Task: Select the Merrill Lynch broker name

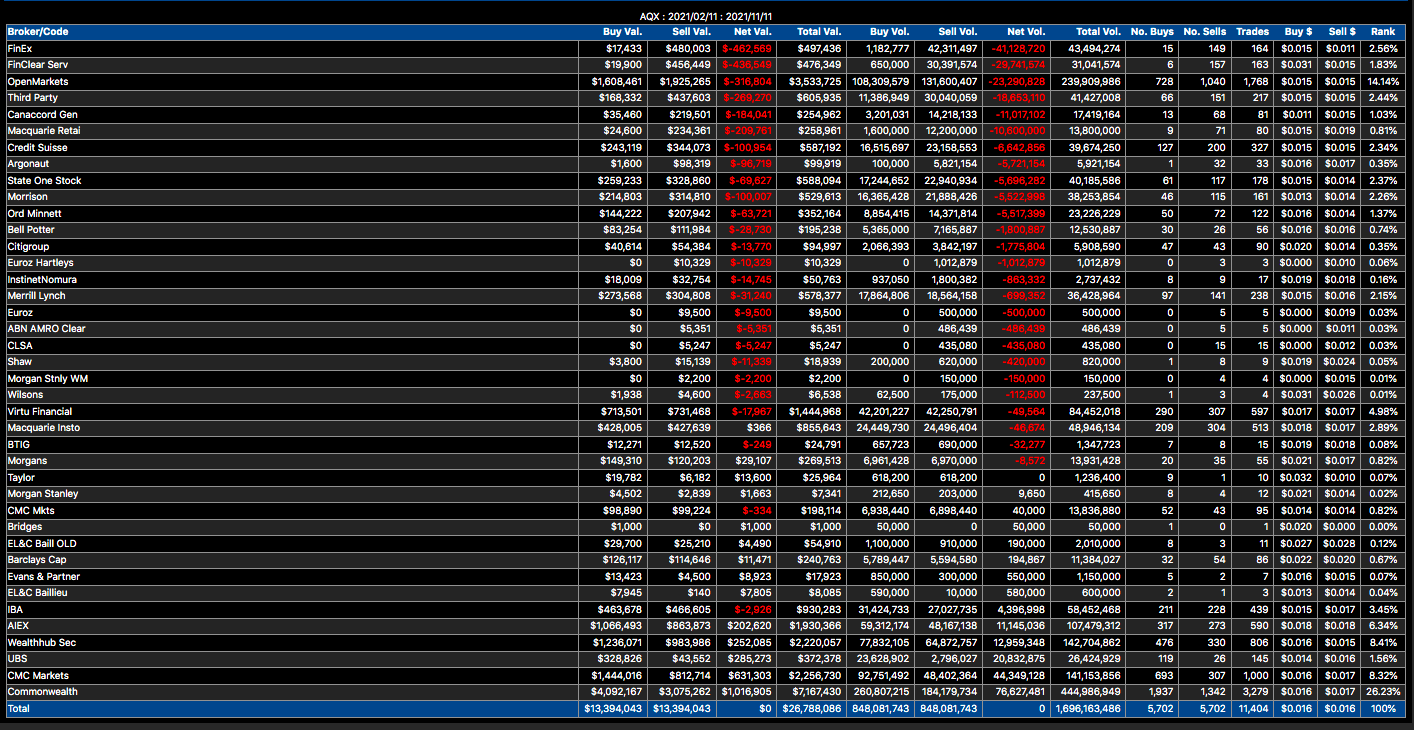Action: pyautogui.click(x=36, y=296)
